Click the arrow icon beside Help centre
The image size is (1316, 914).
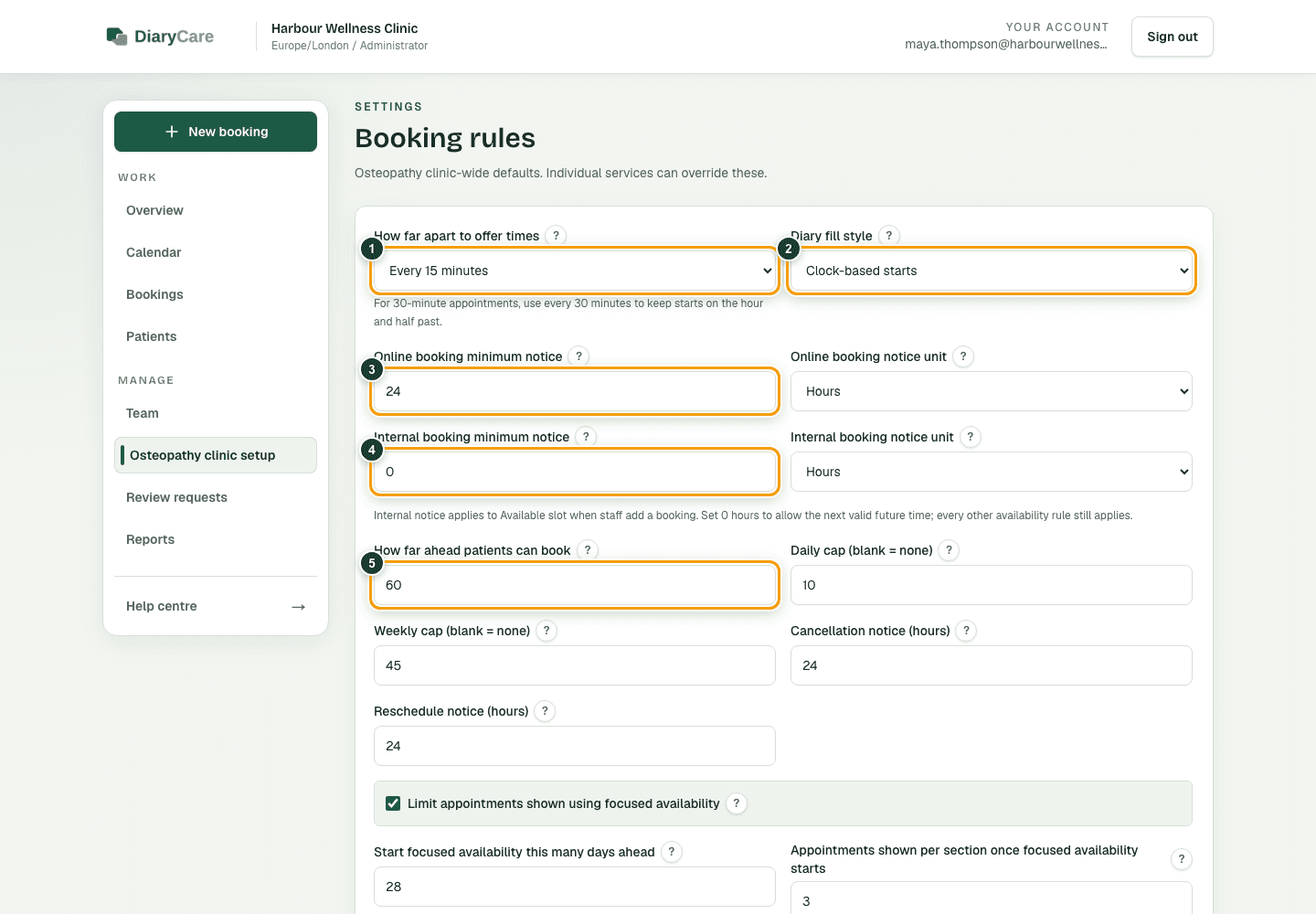coord(298,607)
